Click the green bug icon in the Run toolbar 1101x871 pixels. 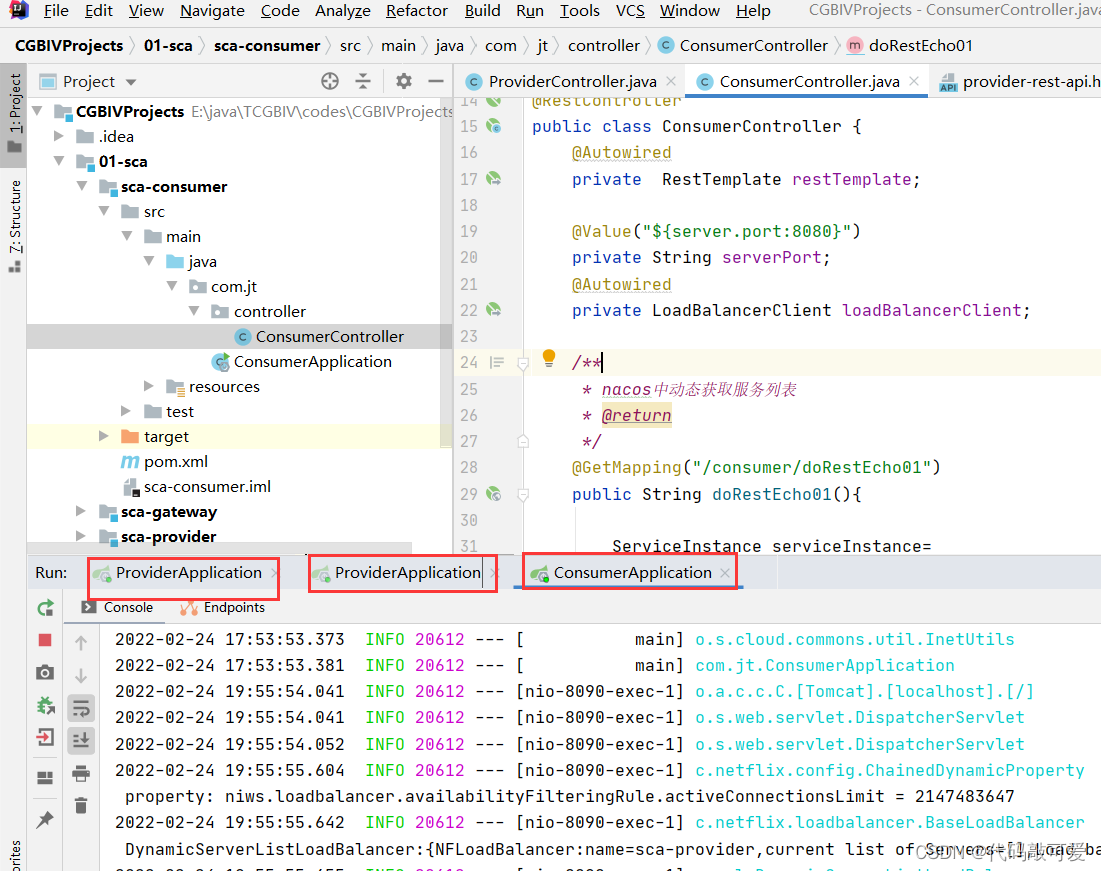point(45,705)
